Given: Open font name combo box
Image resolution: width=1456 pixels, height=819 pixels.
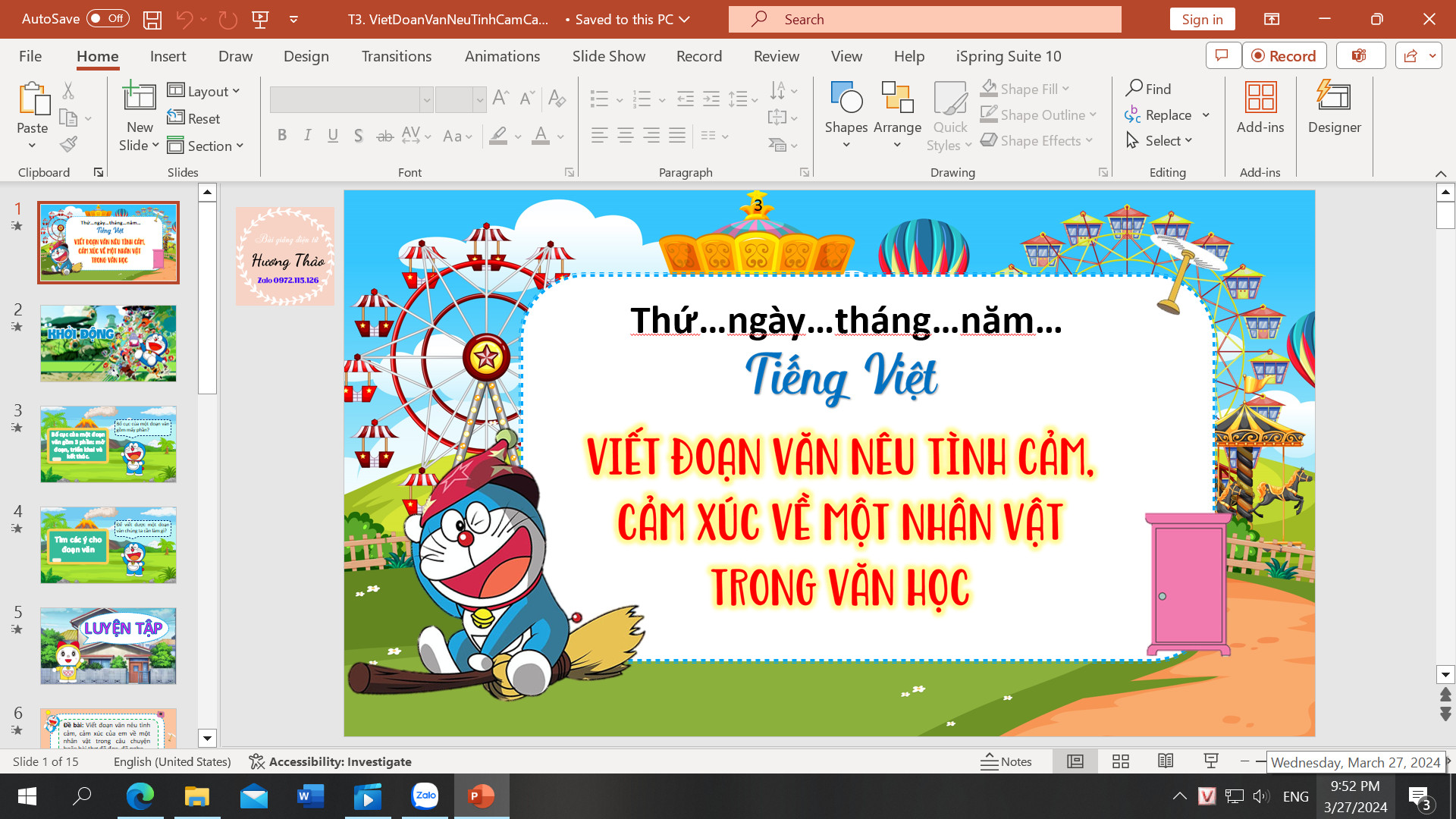Looking at the screenshot, I should tap(351, 99).
